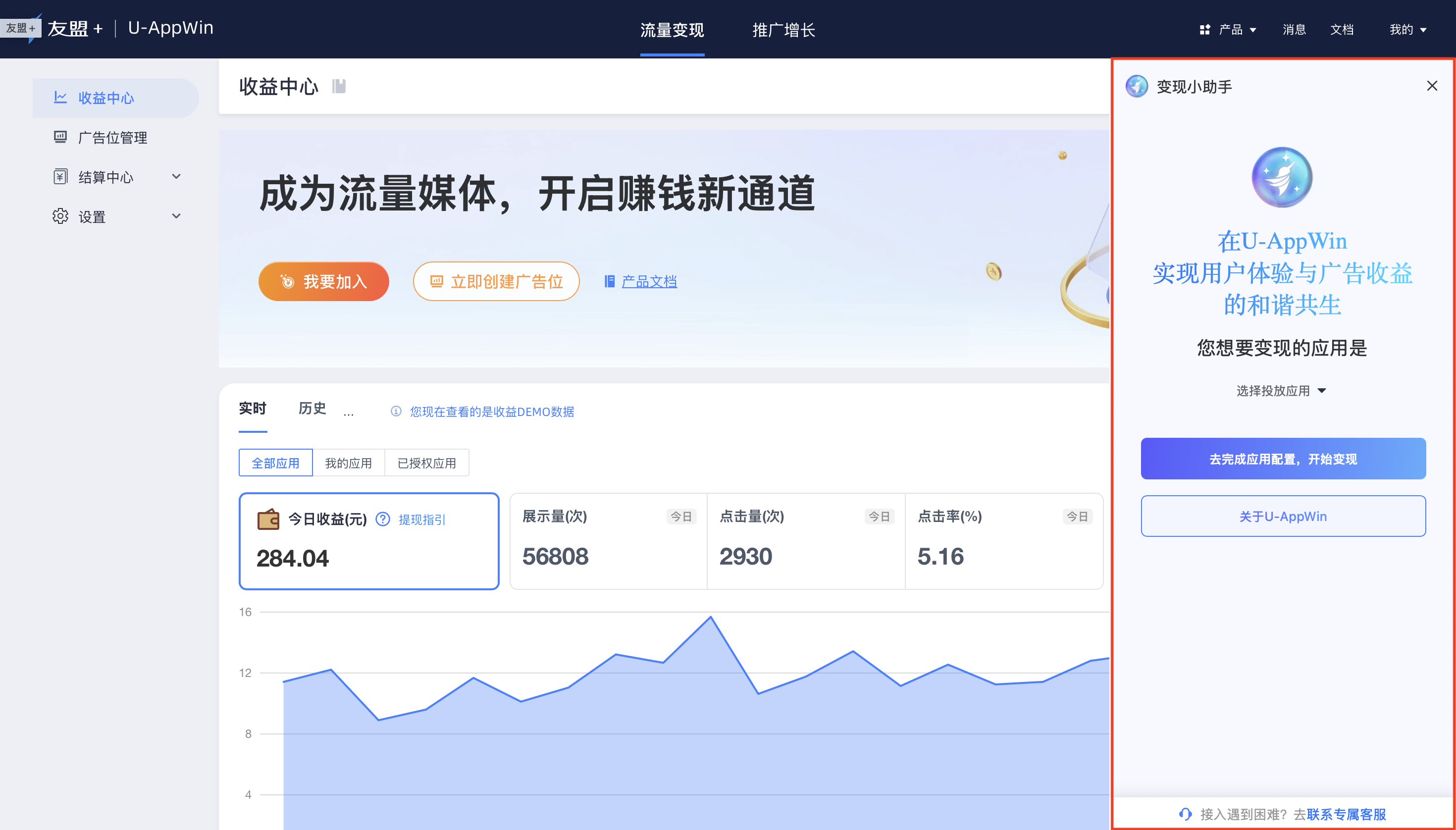The height and width of the screenshot is (830, 1456).
Task: Click the document icon beside 产品文档
Action: pyautogui.click(x=610, y=282)
